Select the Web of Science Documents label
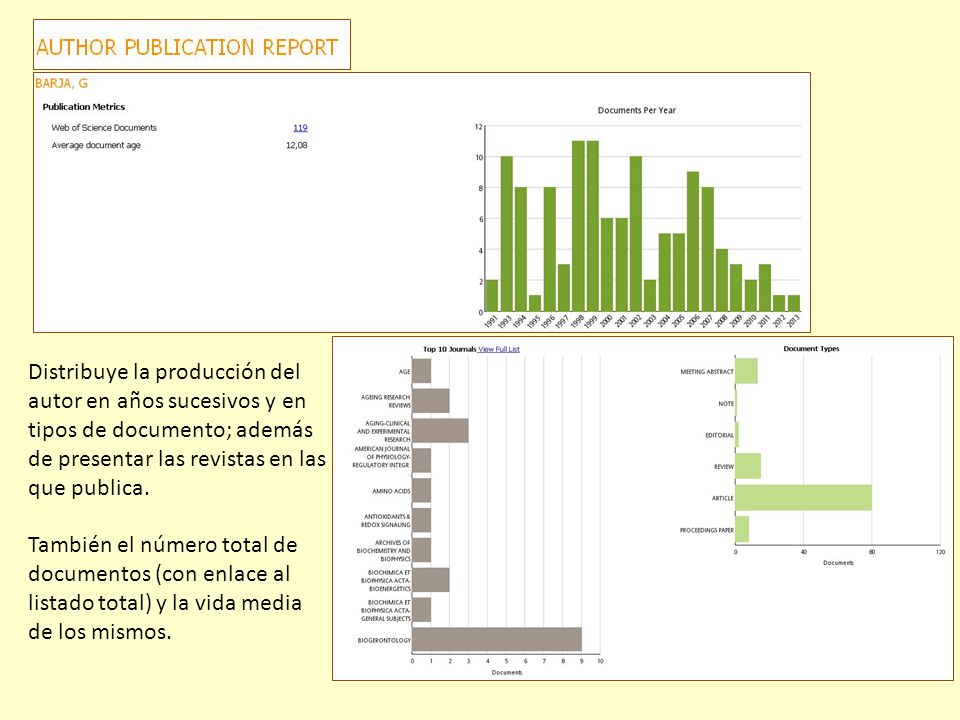Image resolution: width=960 pixels, height=720 pixels. coord(104,127)
